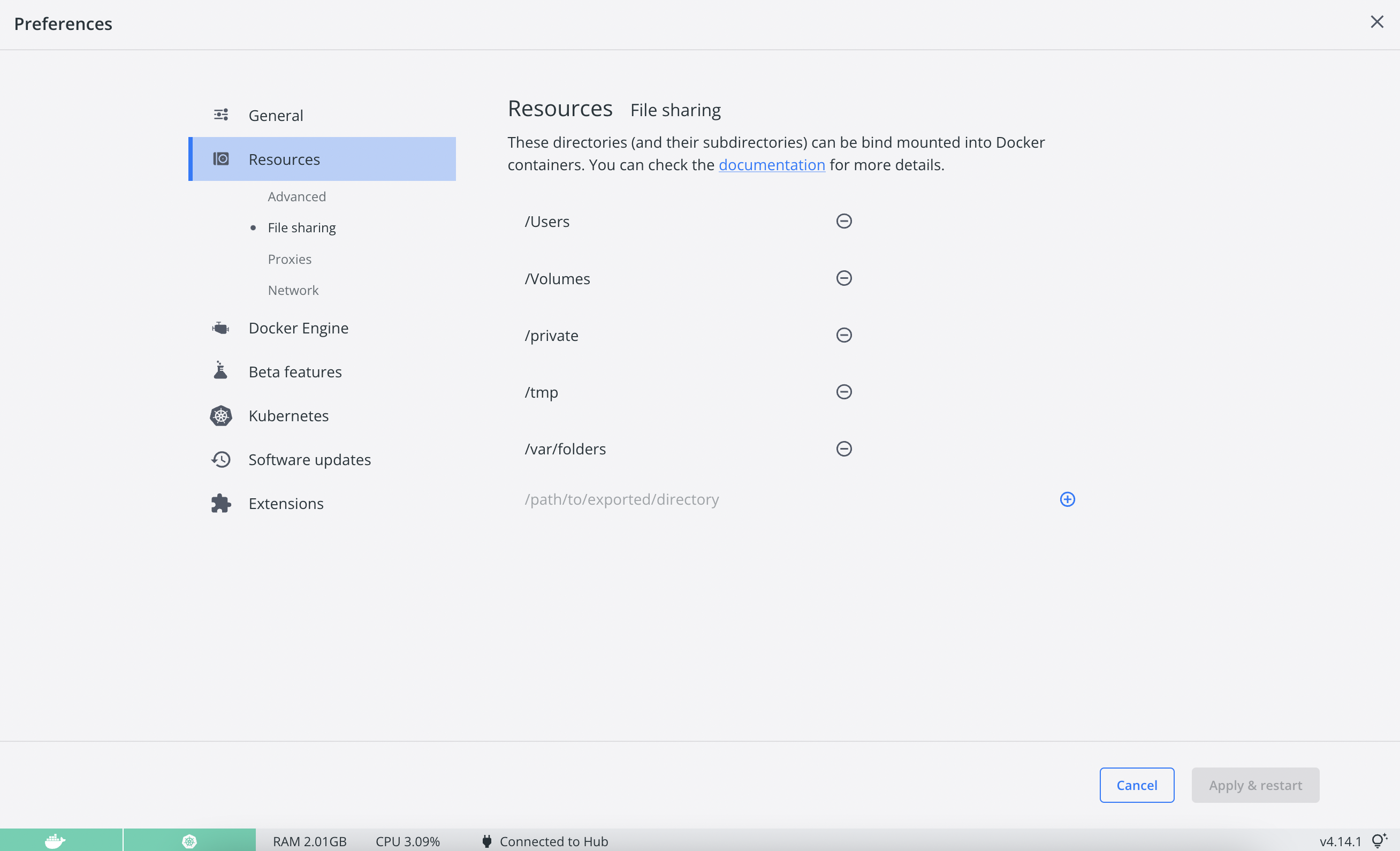Switch to Proxies sub-section
The height and width of the screenshot is (851, 1400).
[289, 259]
